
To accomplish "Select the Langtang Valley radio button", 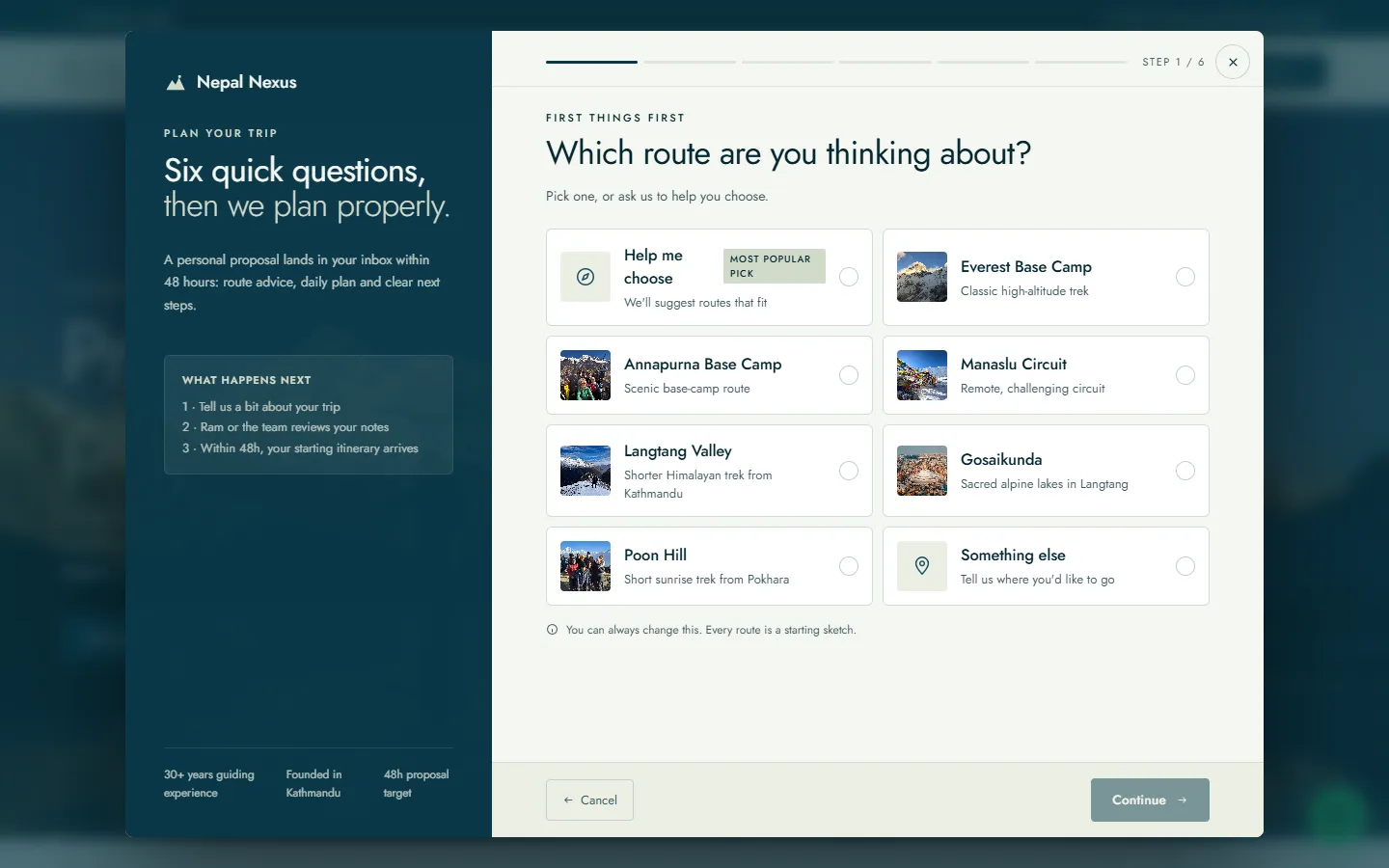I will pyautogui.click(x=849, y=471).
